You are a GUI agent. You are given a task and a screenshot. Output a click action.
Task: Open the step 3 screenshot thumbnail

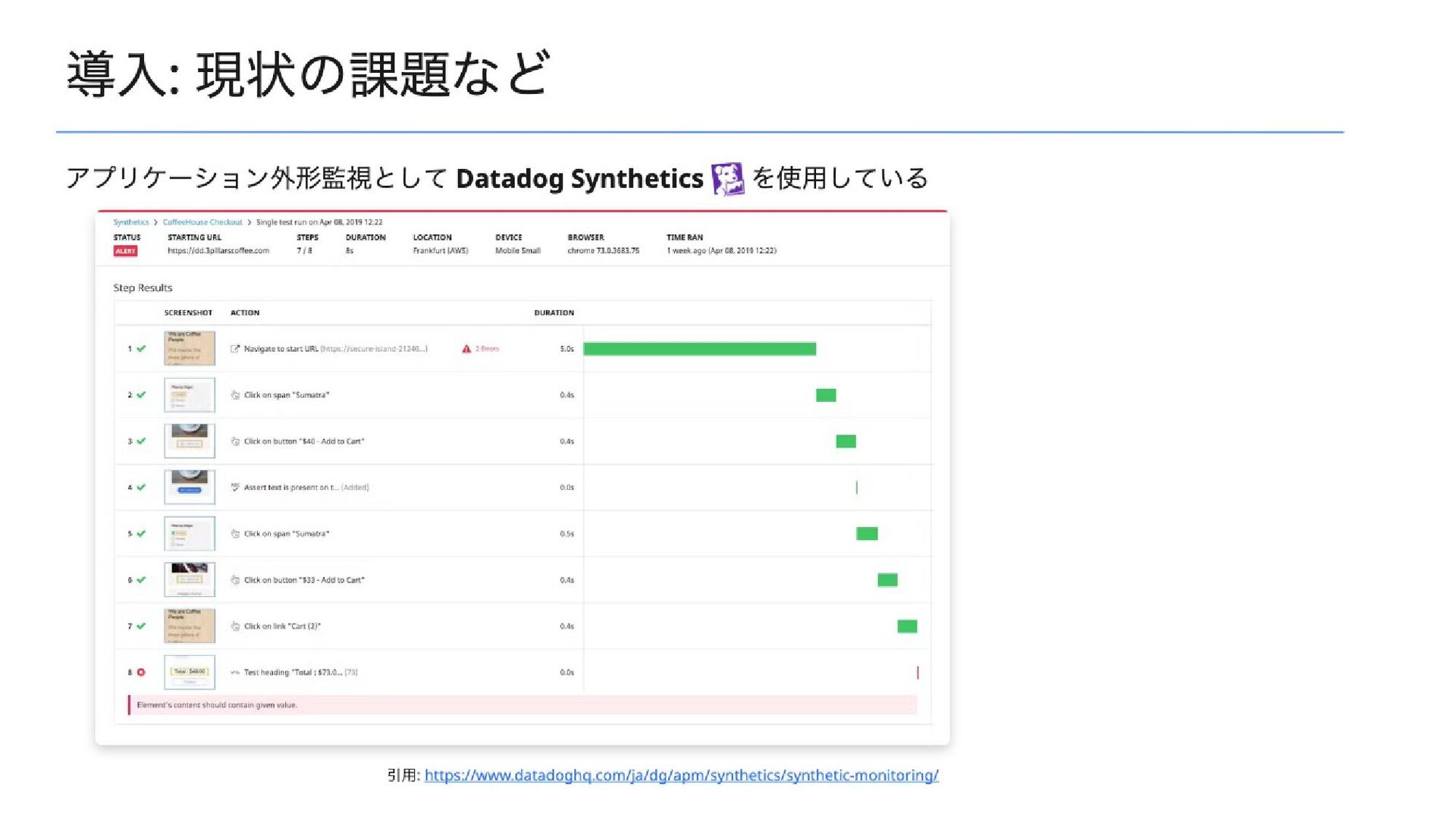(190, 441)
